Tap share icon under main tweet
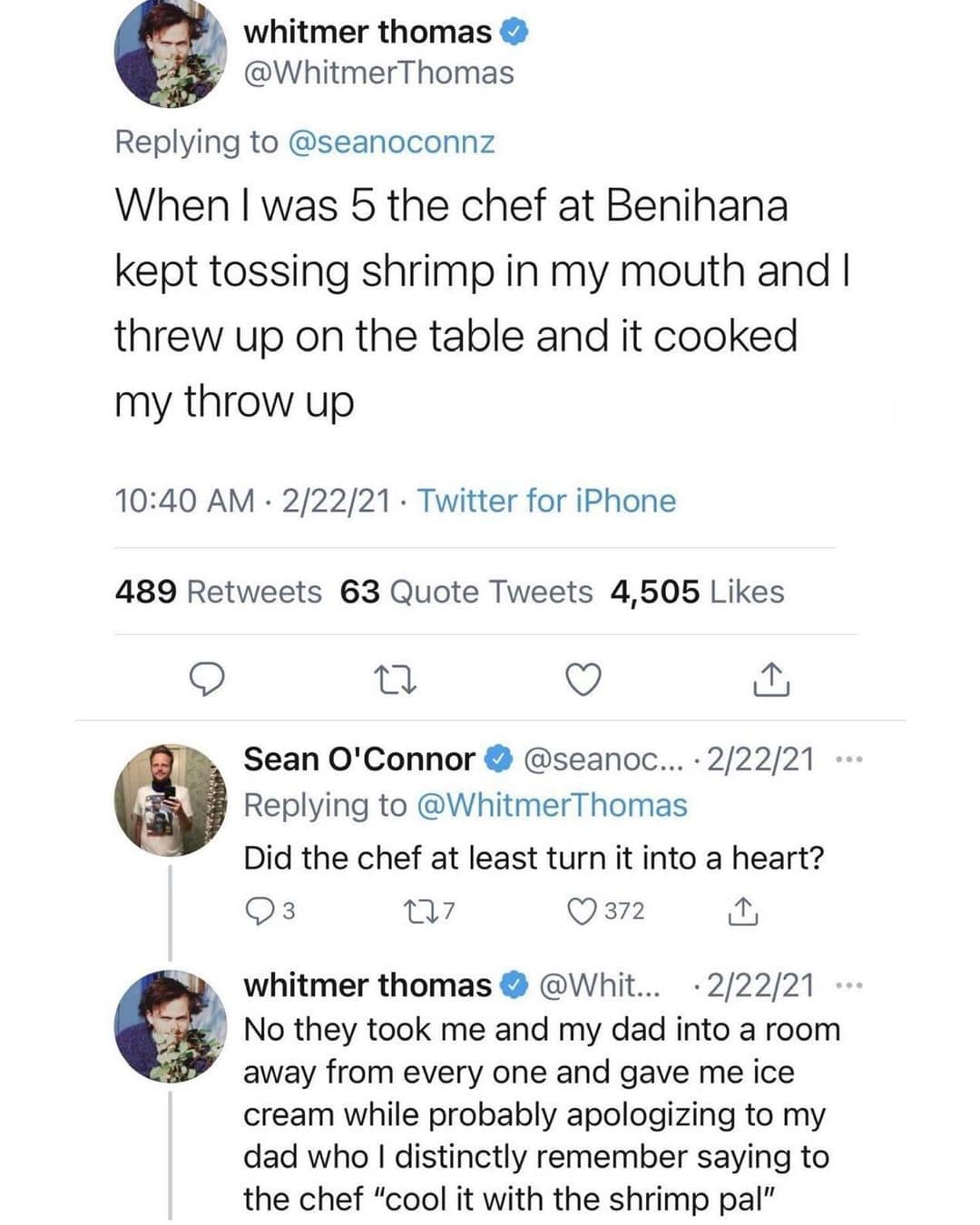This screenshot has height=1225, width=980. [771, 679]
